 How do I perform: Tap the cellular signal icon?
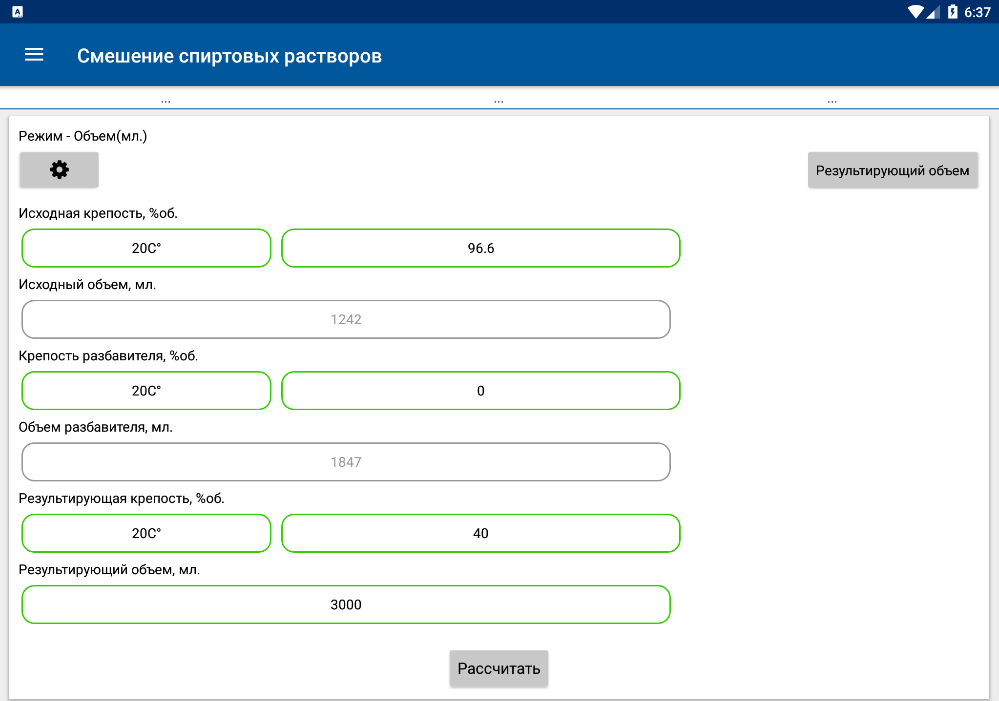pyautogui.click(x=933, y=11)
